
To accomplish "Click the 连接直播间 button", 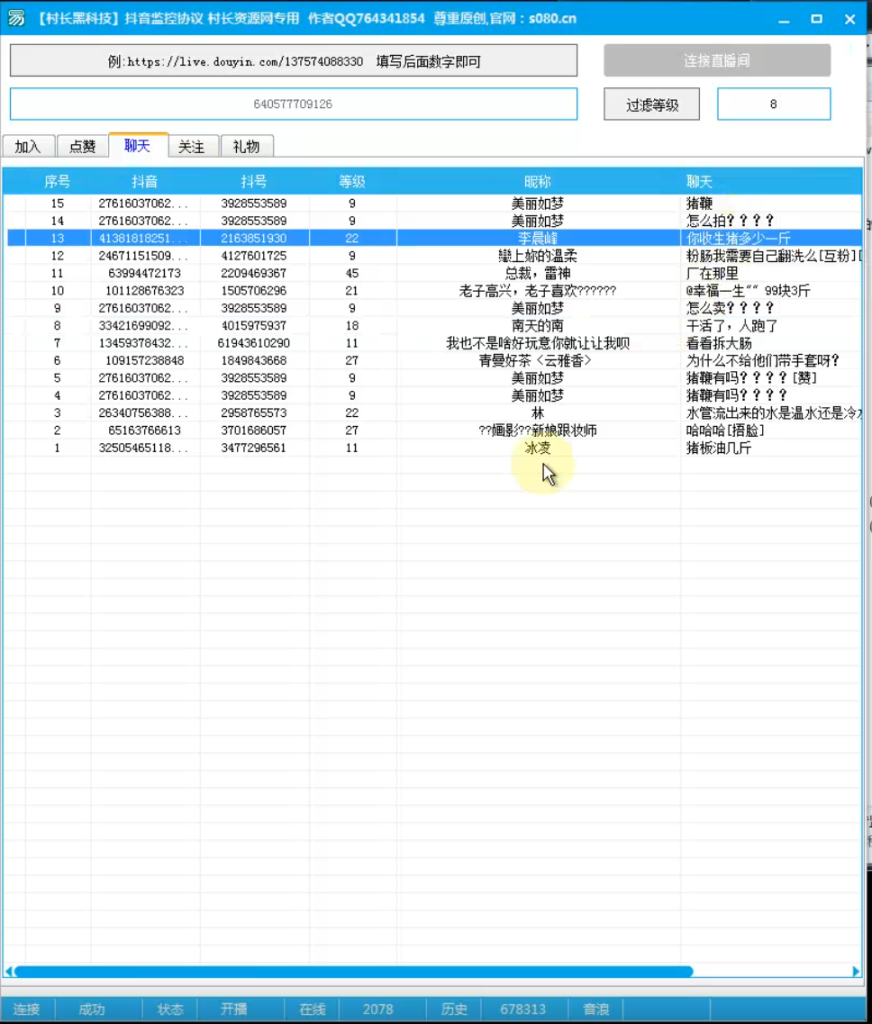I will click(x=717, y=61).
